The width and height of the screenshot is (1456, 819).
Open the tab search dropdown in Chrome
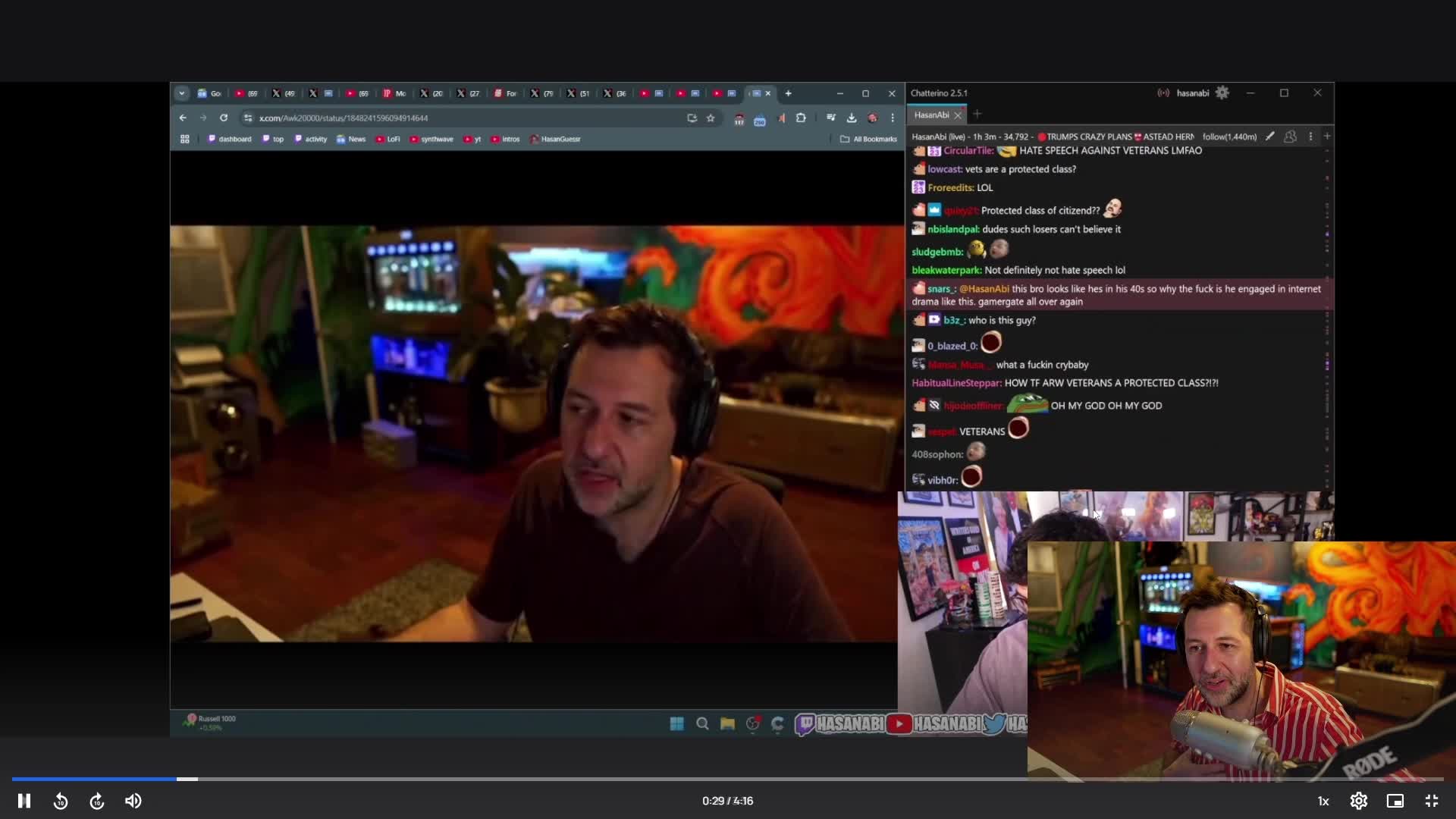point(181,93)
